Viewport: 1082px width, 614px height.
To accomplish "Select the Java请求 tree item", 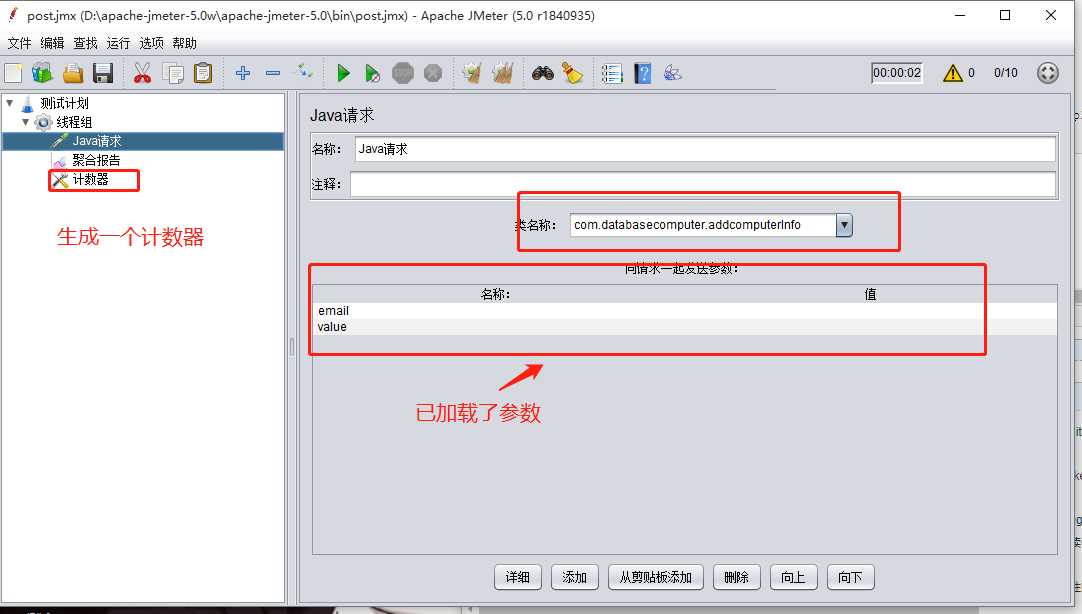I will coord(97,141).
